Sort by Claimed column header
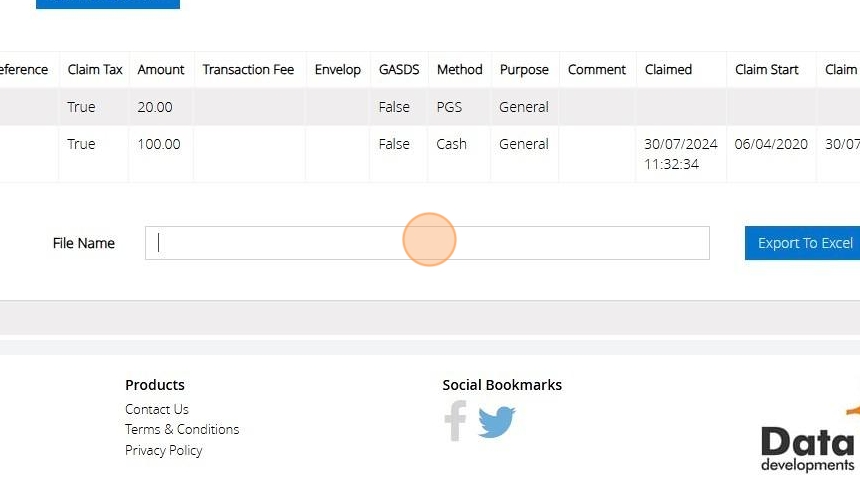Screen dimensions: 860x481 click(x=668, y=69)
